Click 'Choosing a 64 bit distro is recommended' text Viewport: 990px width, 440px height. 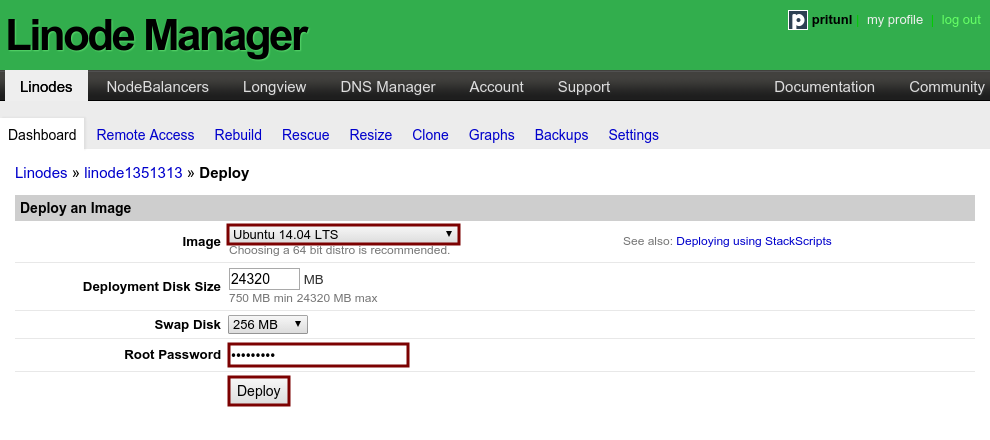click(x=339, y=250)
